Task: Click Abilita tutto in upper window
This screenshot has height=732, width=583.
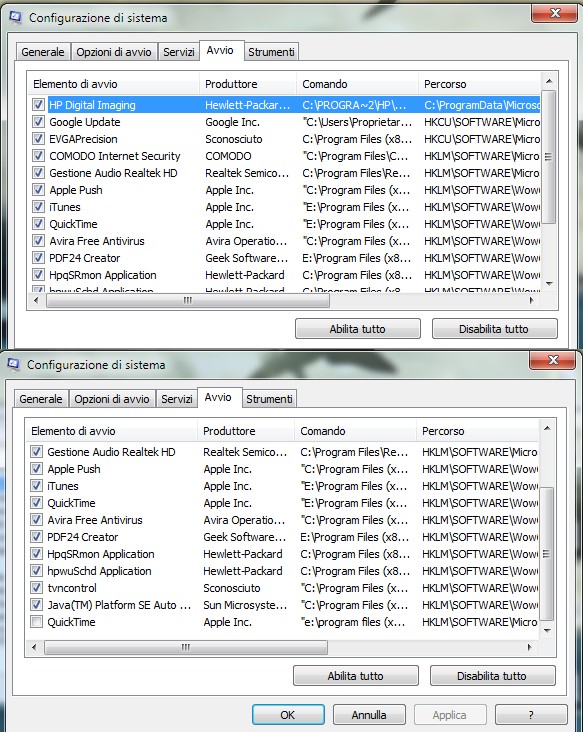Action: tap(358, 329)
